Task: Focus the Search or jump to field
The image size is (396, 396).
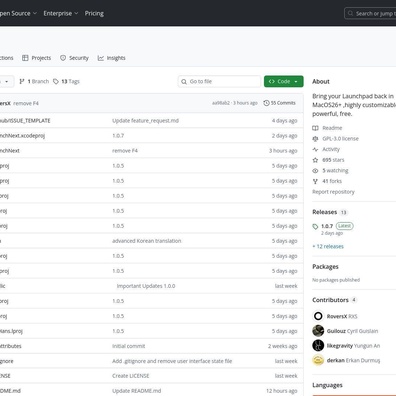Action: 370,13
